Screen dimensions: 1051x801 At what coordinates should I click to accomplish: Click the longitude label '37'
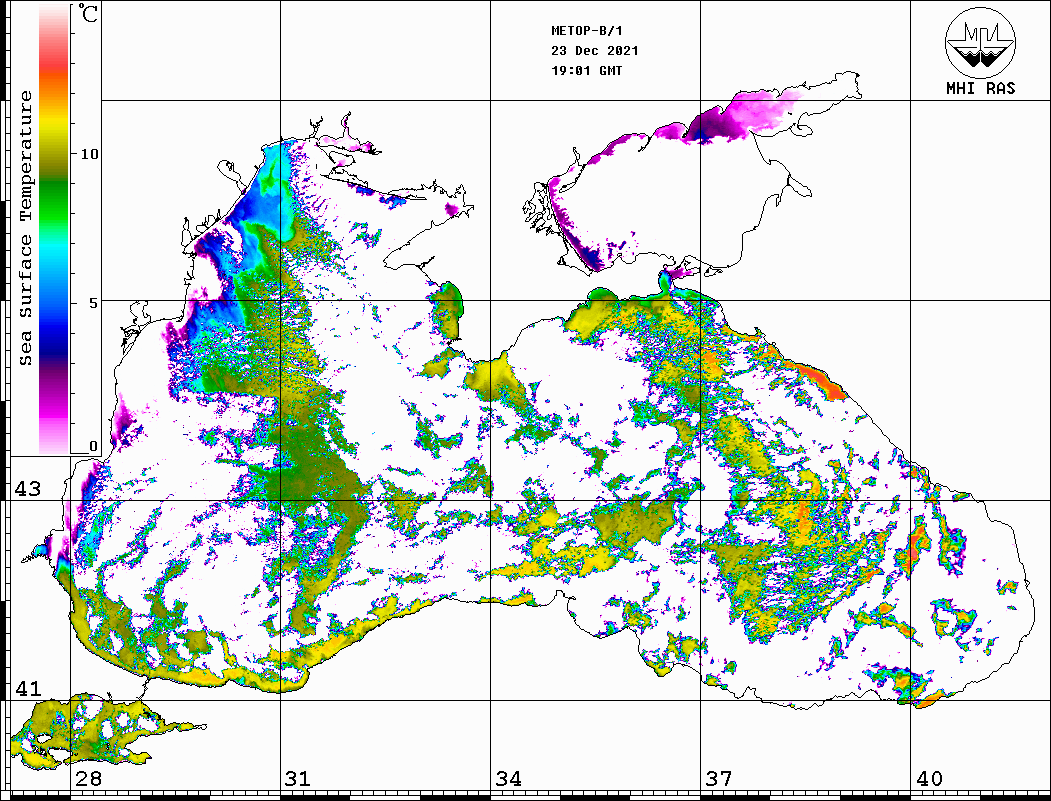[719, 779]
